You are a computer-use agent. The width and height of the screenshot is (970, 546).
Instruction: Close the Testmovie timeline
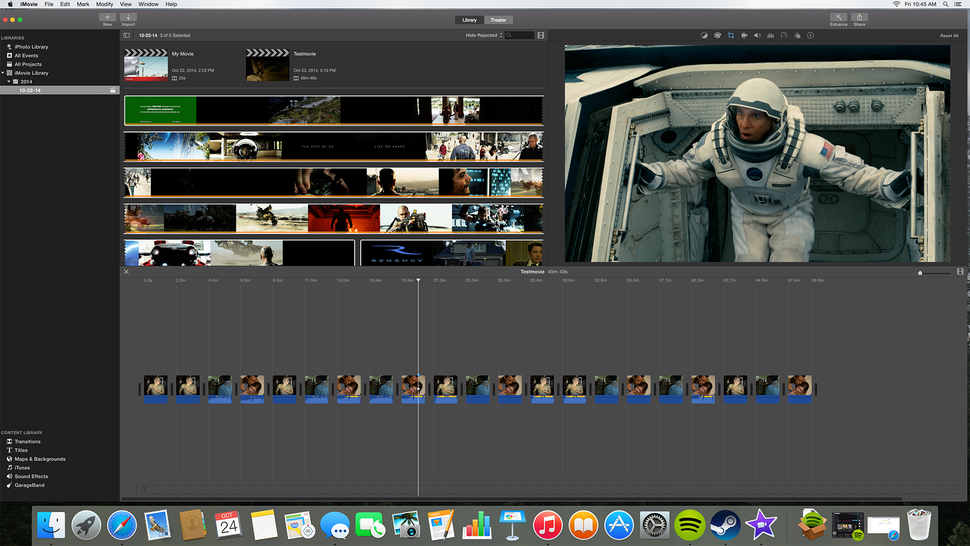tap(126, 271)
